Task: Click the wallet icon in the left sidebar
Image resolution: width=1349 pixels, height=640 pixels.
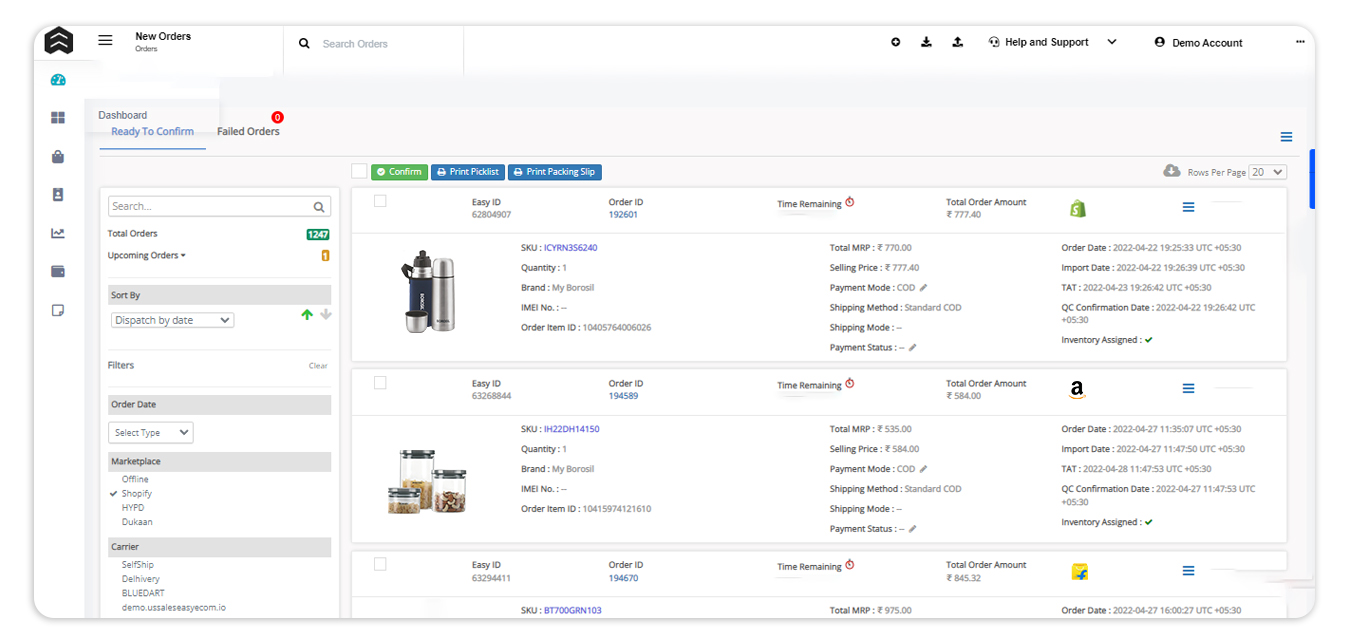Action: [58, 271]
